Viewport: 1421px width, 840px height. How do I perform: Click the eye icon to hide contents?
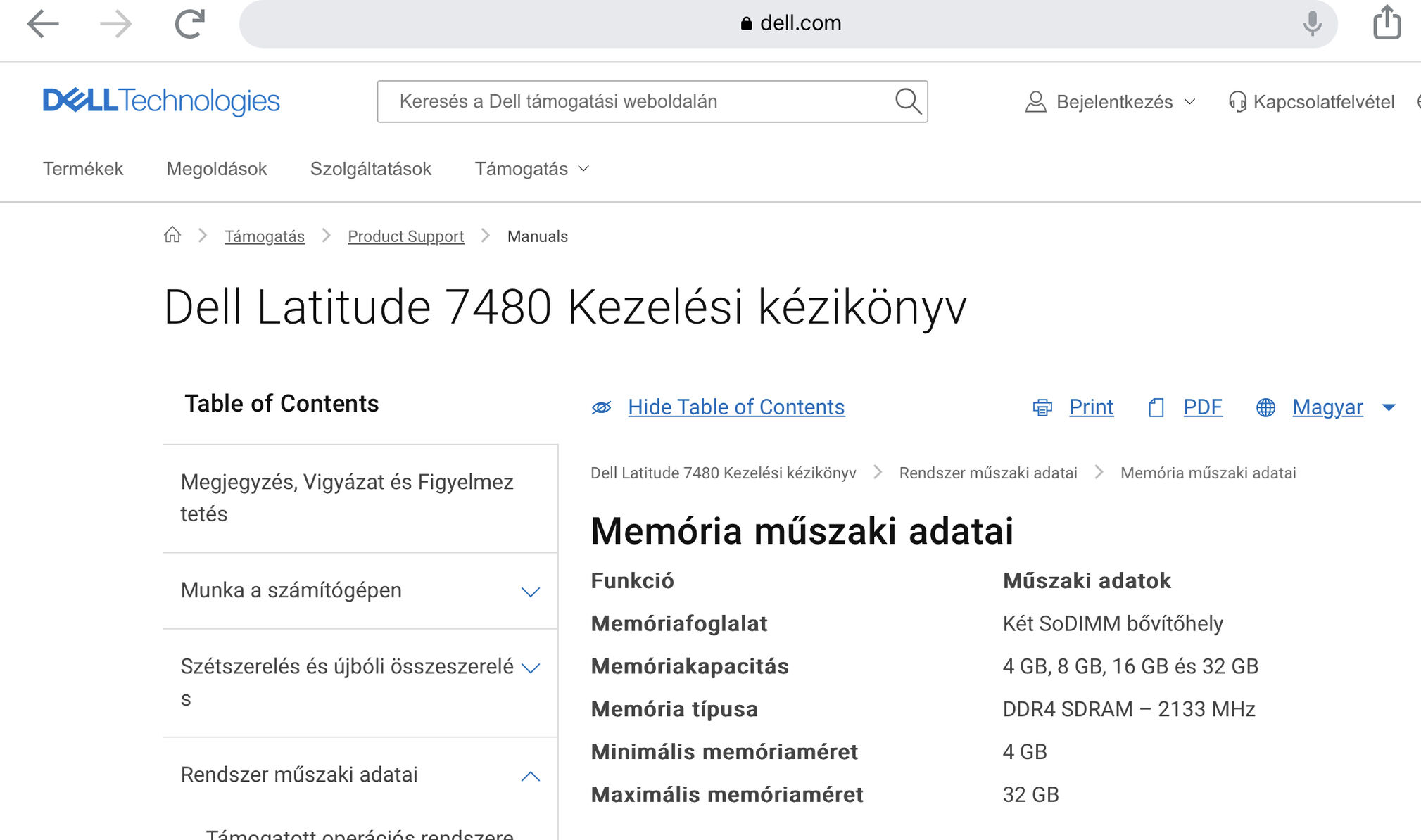(x=601, y=407)
